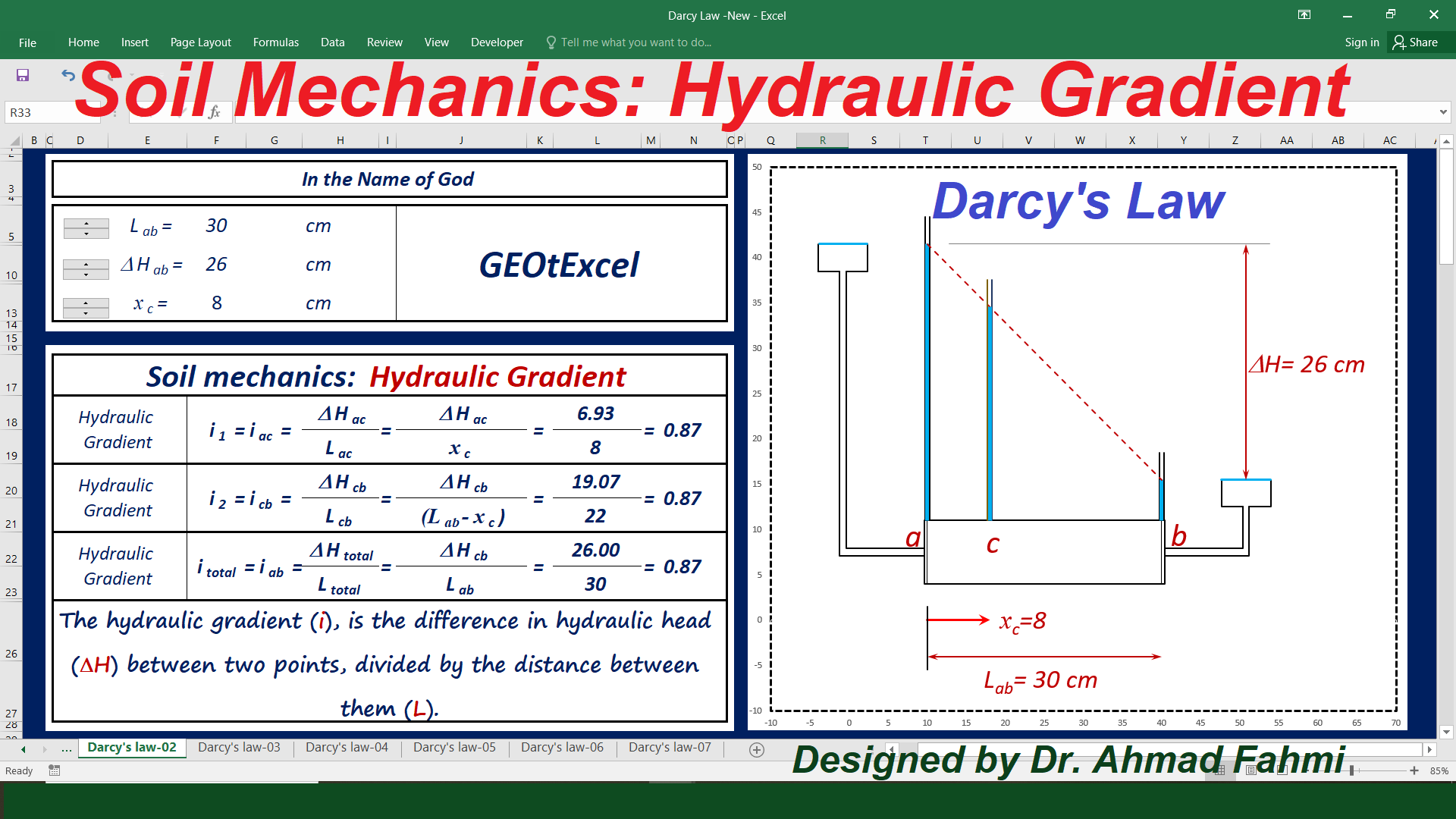Screen dimensions: 1456x819
Task: Open the Page Layout ribbon tab
Action: coord(201,42)
